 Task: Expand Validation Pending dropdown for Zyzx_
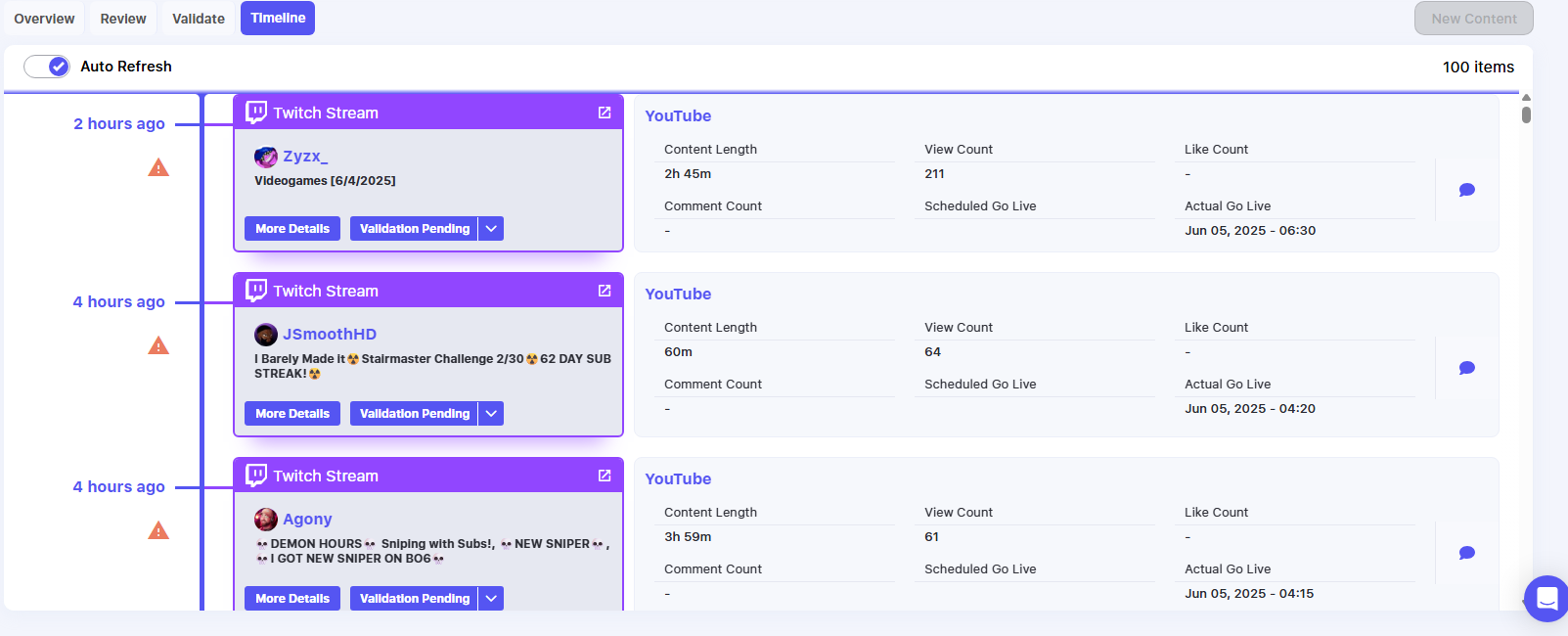tap(491, 229)
